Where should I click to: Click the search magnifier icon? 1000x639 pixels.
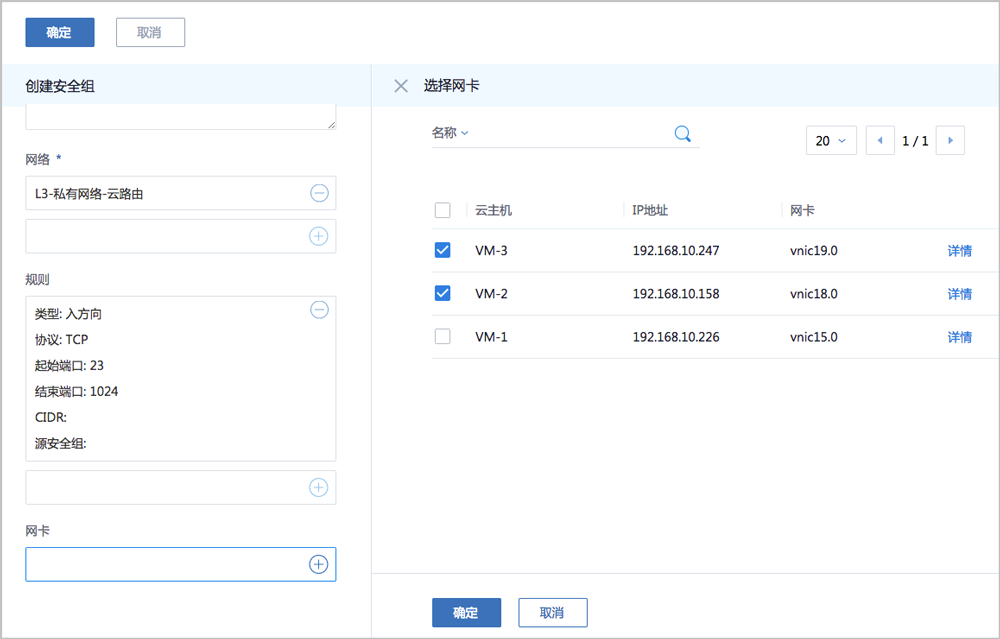(x=683, y=134)
